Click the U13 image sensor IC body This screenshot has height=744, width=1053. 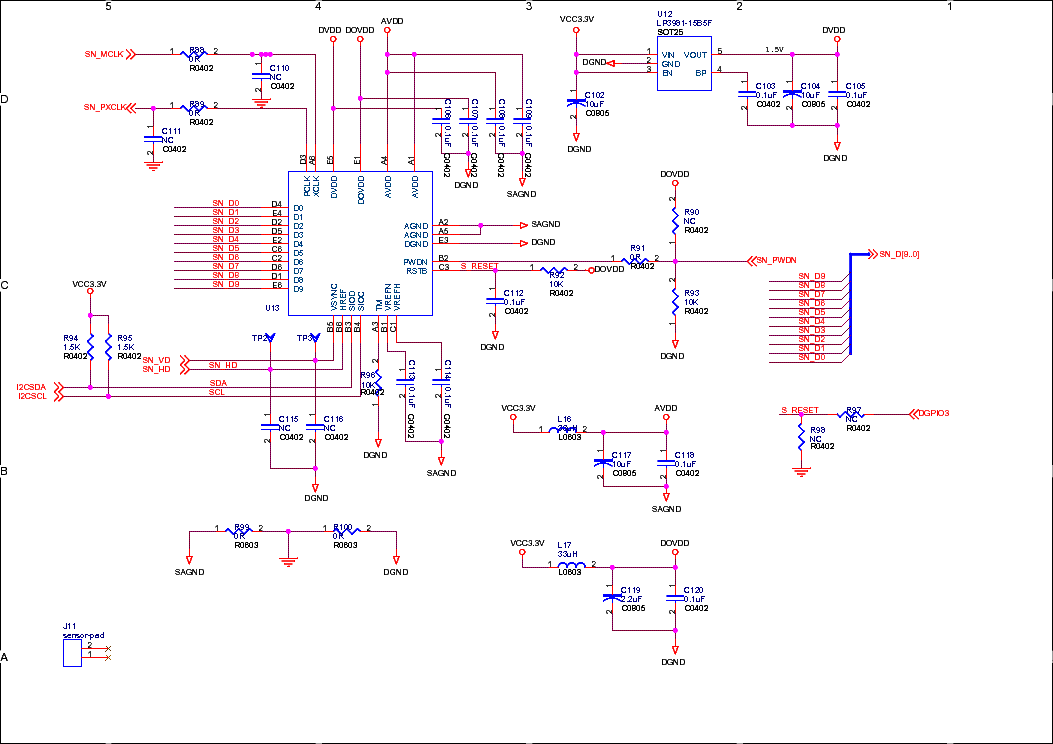[x=360, y=243]
